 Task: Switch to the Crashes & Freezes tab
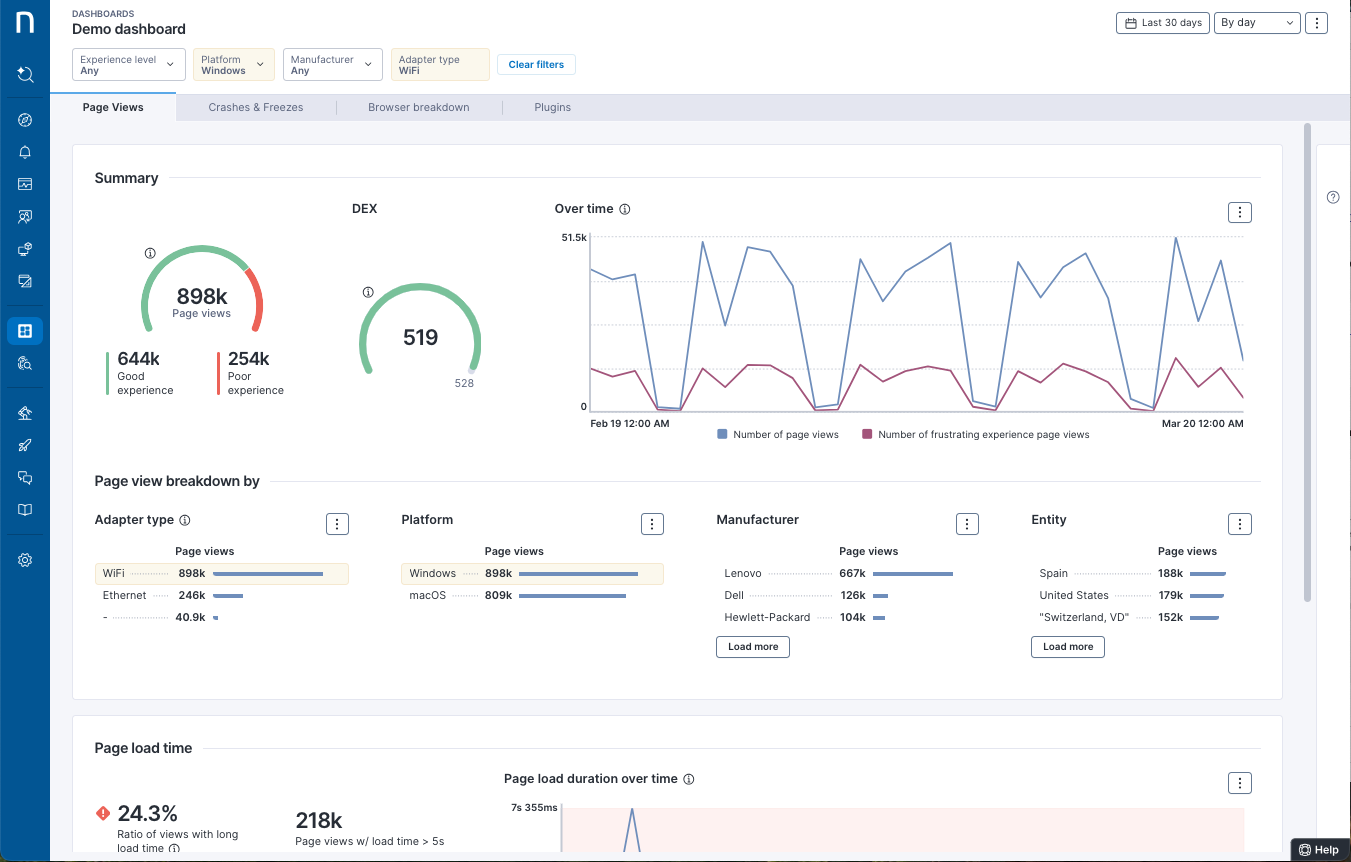point(256,107)
